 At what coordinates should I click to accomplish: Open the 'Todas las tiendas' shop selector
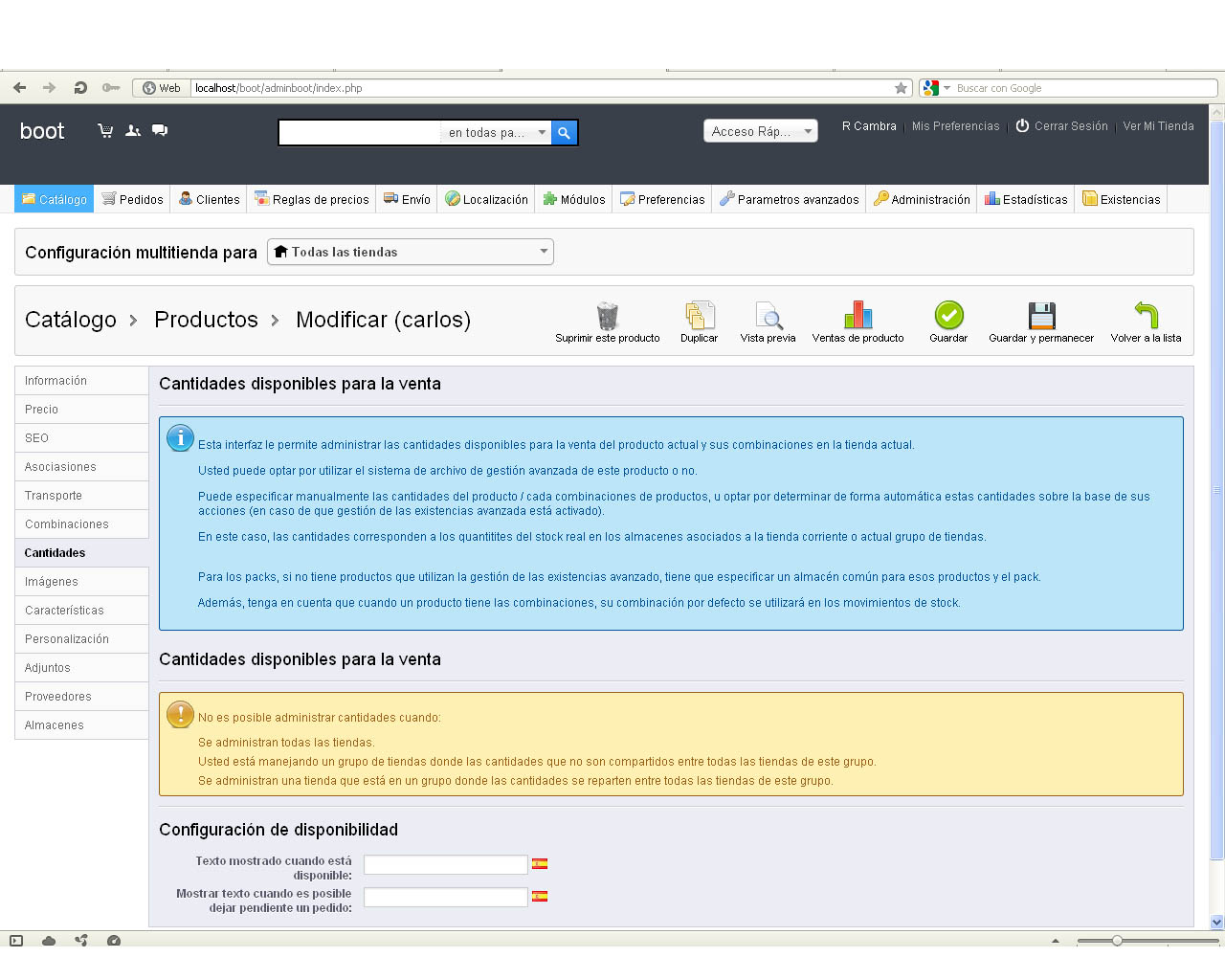pos(411,252)
